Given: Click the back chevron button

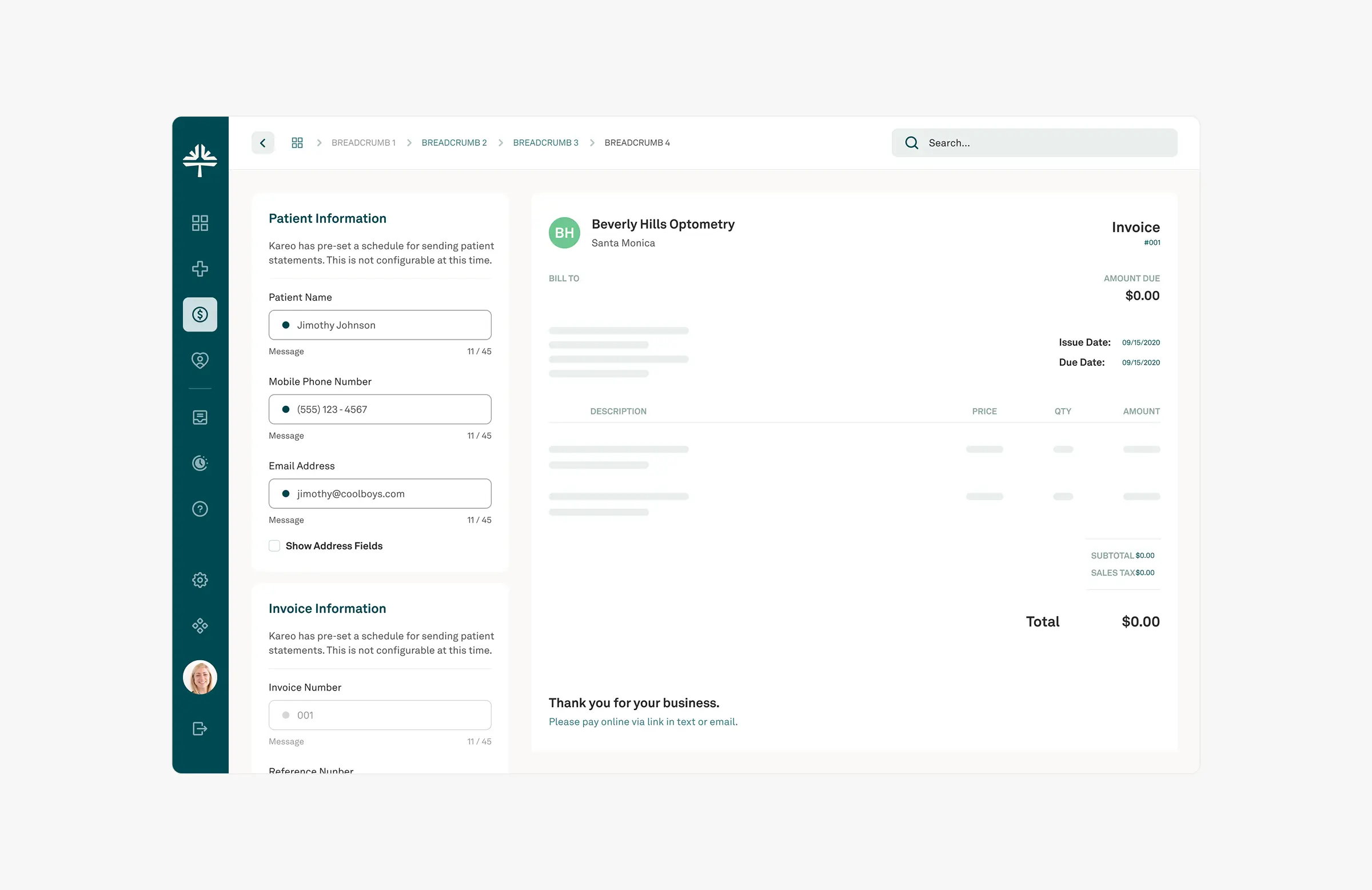Looking at the screenshot, I should point(263,143).
